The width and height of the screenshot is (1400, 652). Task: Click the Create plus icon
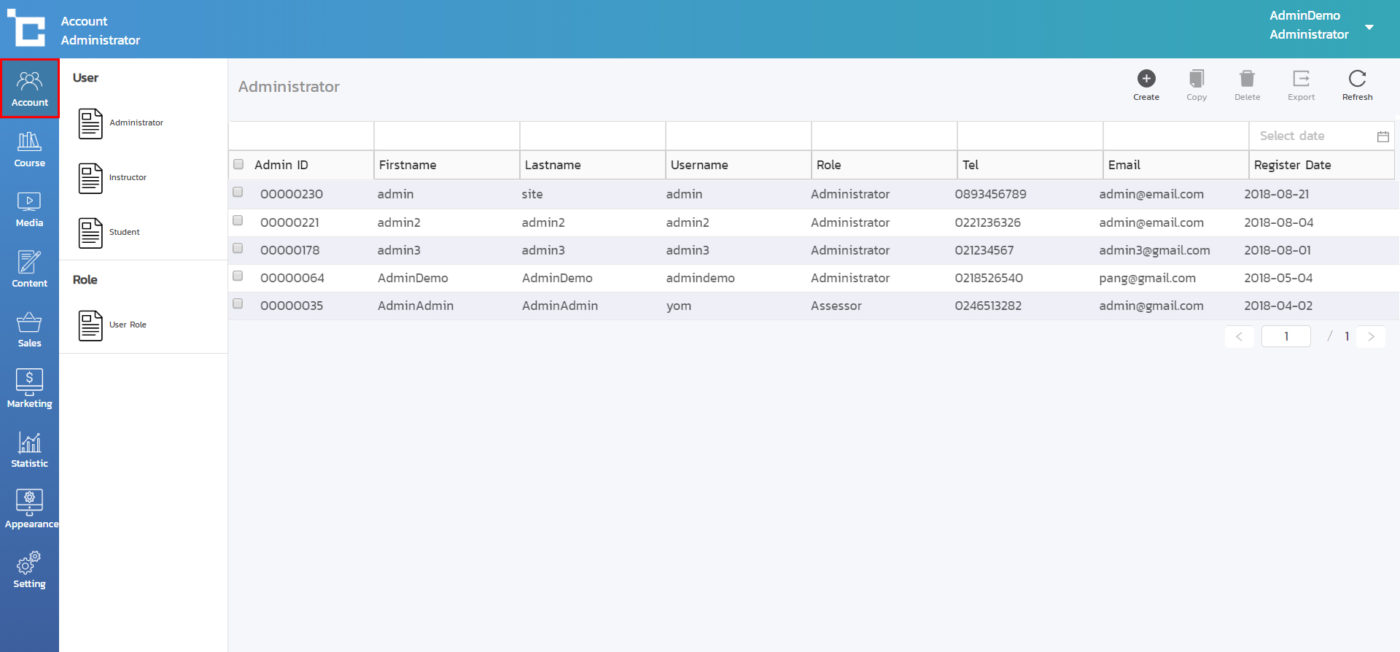(1146, 79)
